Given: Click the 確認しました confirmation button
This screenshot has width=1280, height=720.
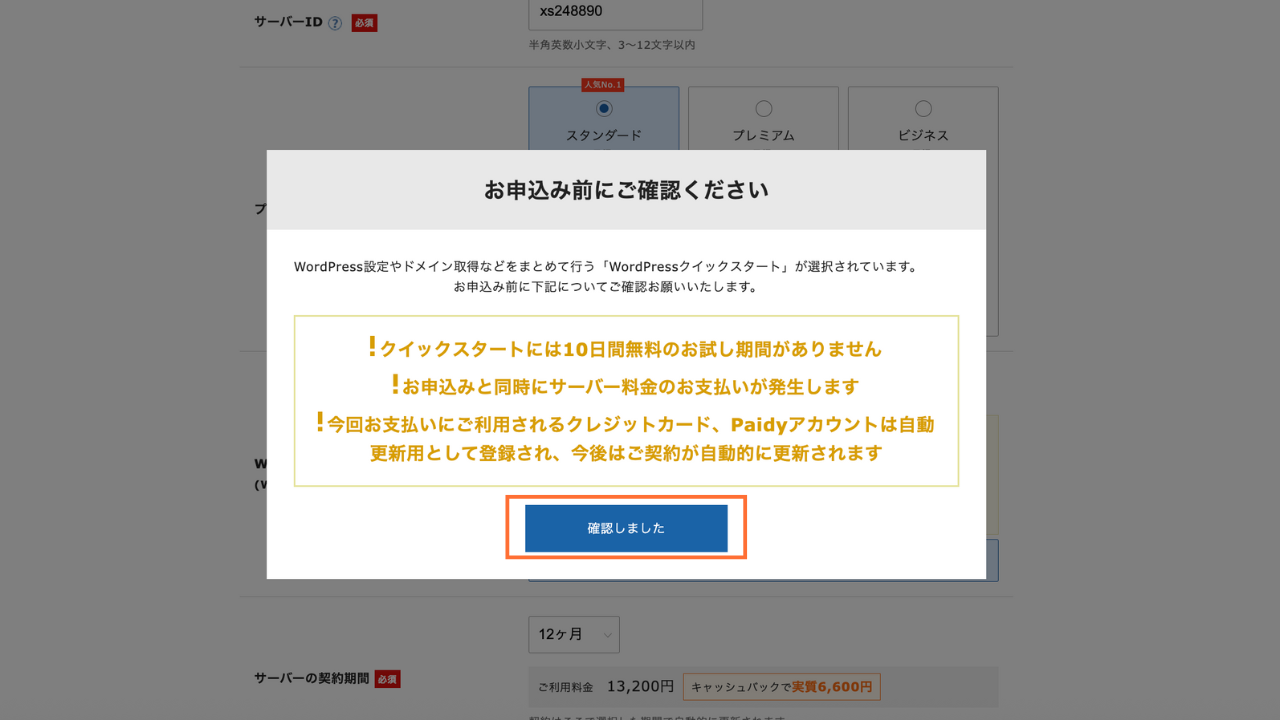Looking at the screenshot, I should tap(626, 528).
